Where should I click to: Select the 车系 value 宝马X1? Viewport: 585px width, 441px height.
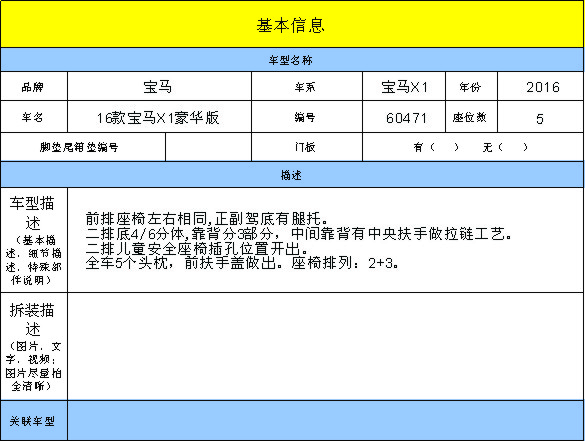pos(404,87)
